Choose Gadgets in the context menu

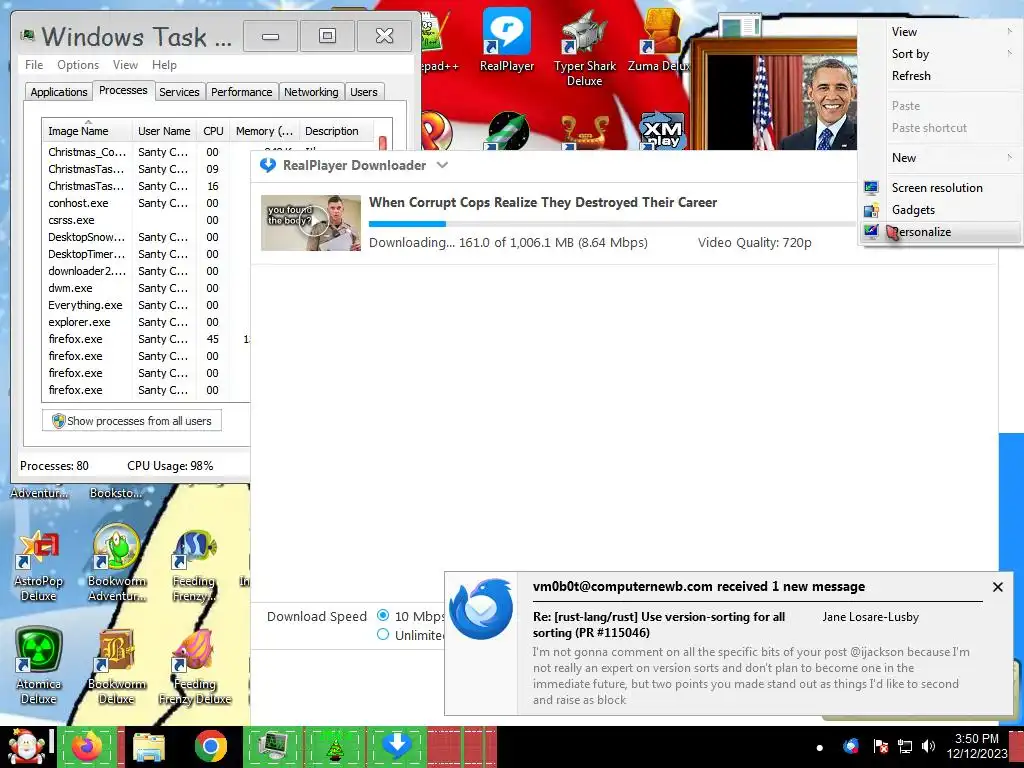click(940, 210)
